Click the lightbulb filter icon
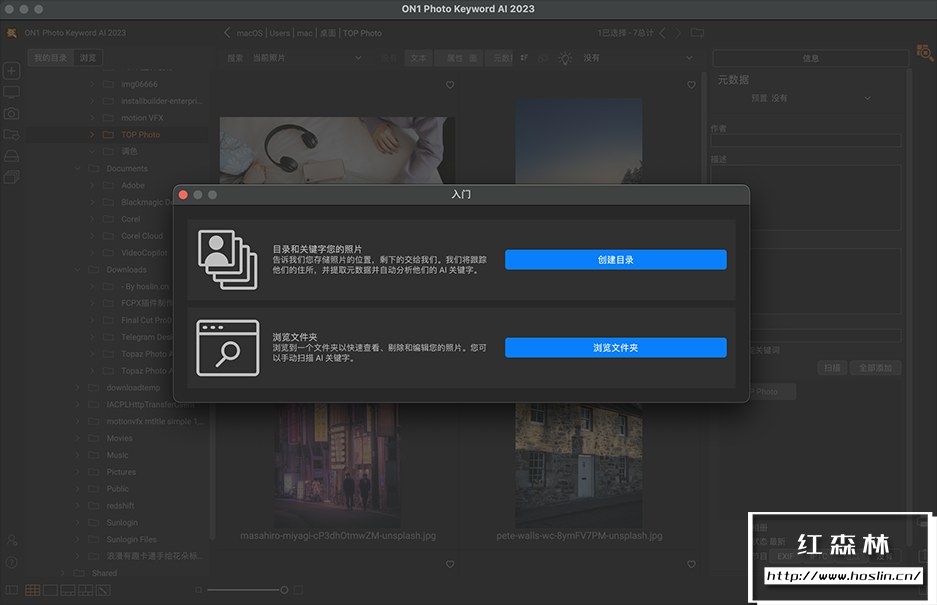 click(565, 58)
